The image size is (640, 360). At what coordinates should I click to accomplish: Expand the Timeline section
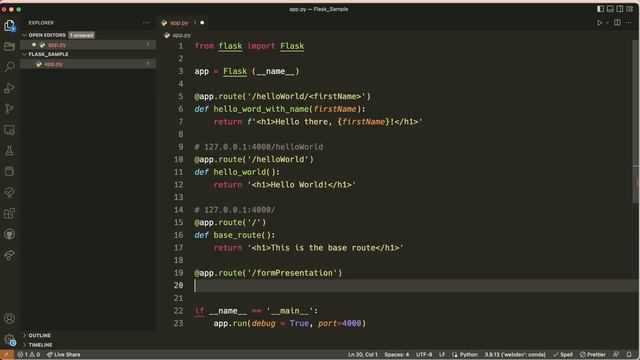[24, 345]
